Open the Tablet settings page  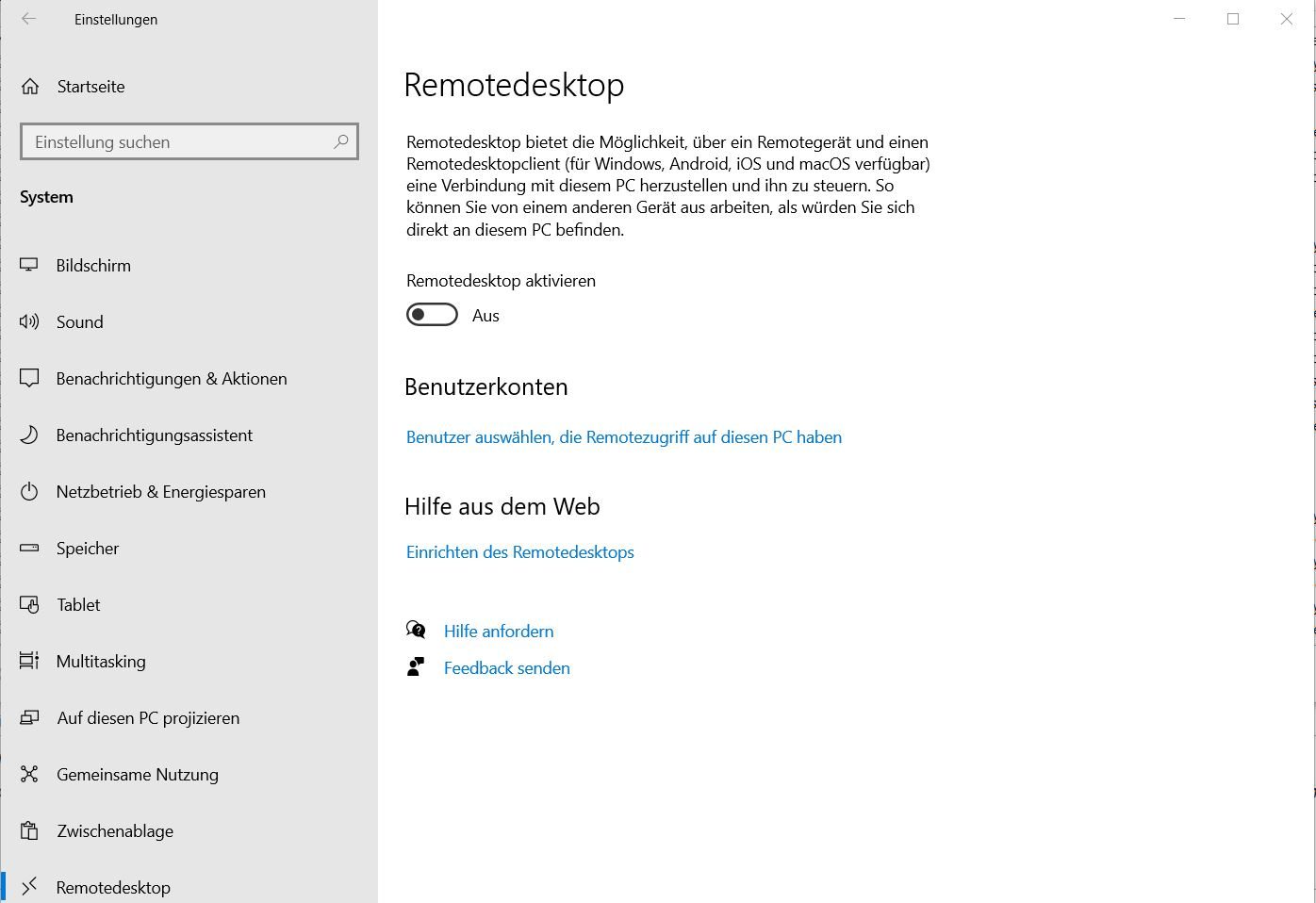[x=78, y=605]
